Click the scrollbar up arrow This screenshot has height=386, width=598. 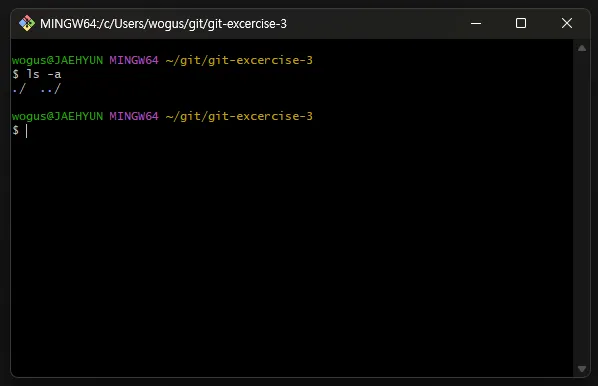pyautogui.click(x=582, y=48)
